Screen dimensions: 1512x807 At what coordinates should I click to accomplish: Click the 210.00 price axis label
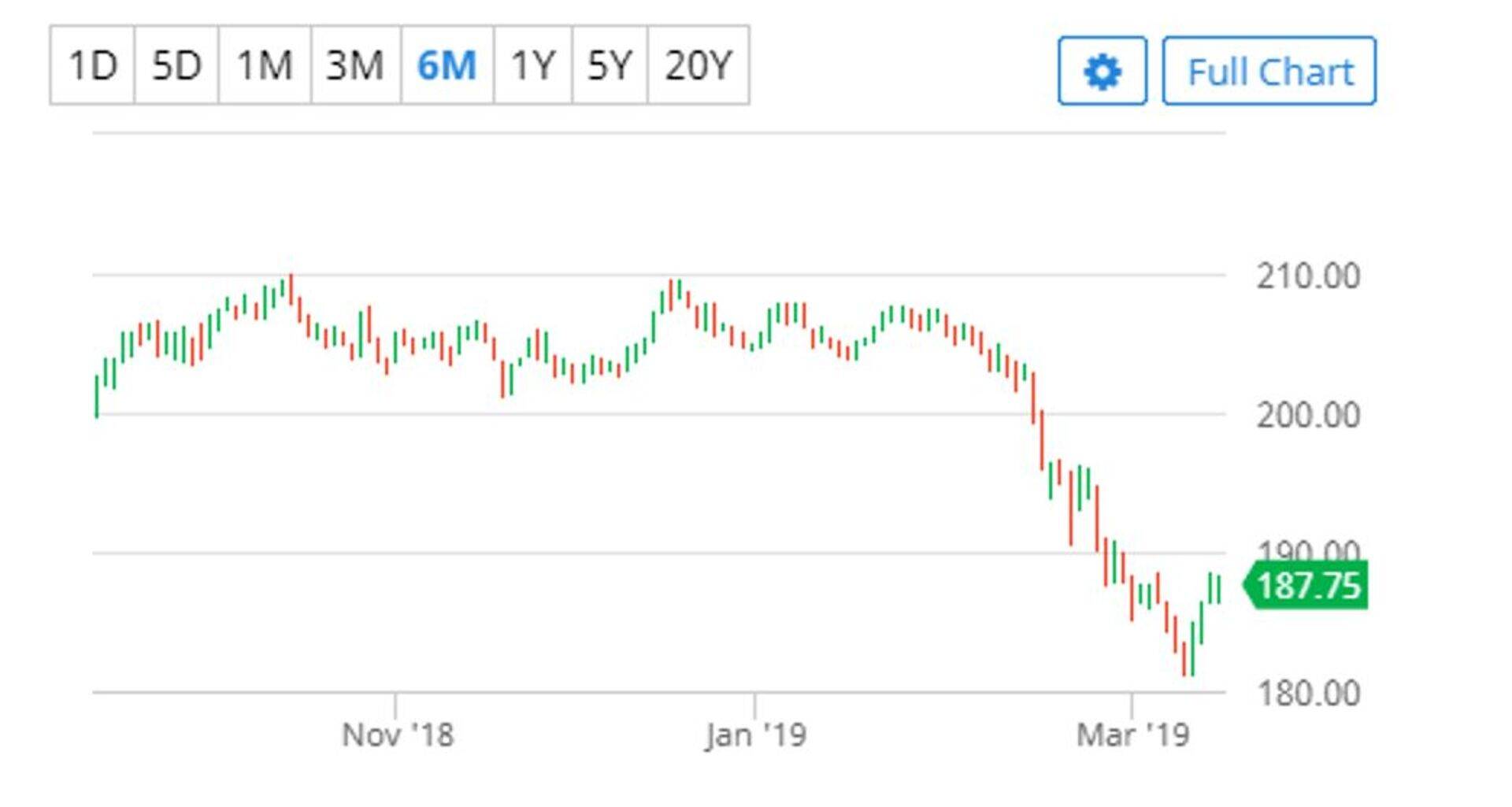pyautogui.click(x=1308, y=276)
